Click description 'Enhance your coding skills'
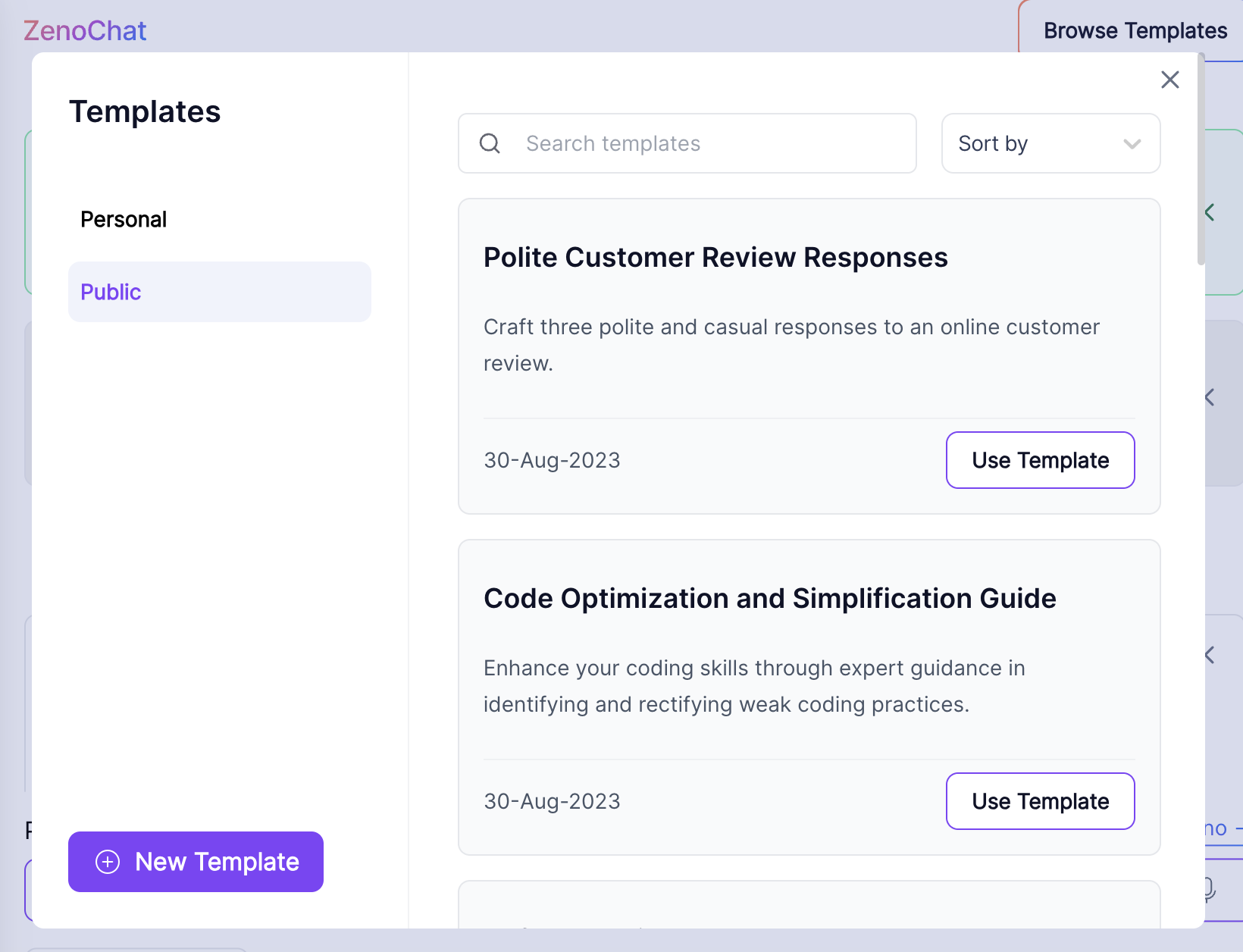The image size is (1243, 952). coord(754,686)
